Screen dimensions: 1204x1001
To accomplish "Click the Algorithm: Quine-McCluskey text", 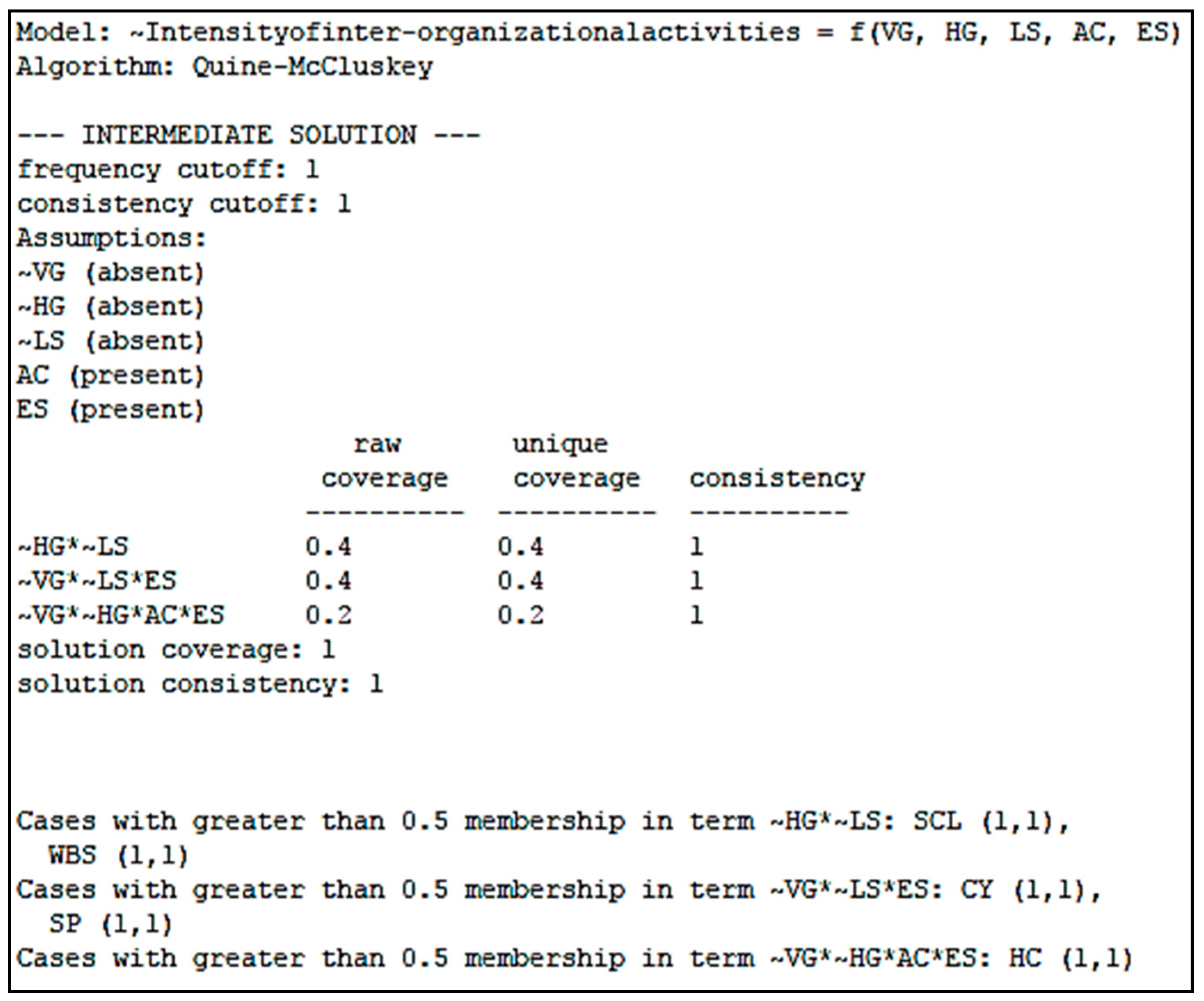I will pyautogui.click(x=224, y=67).
